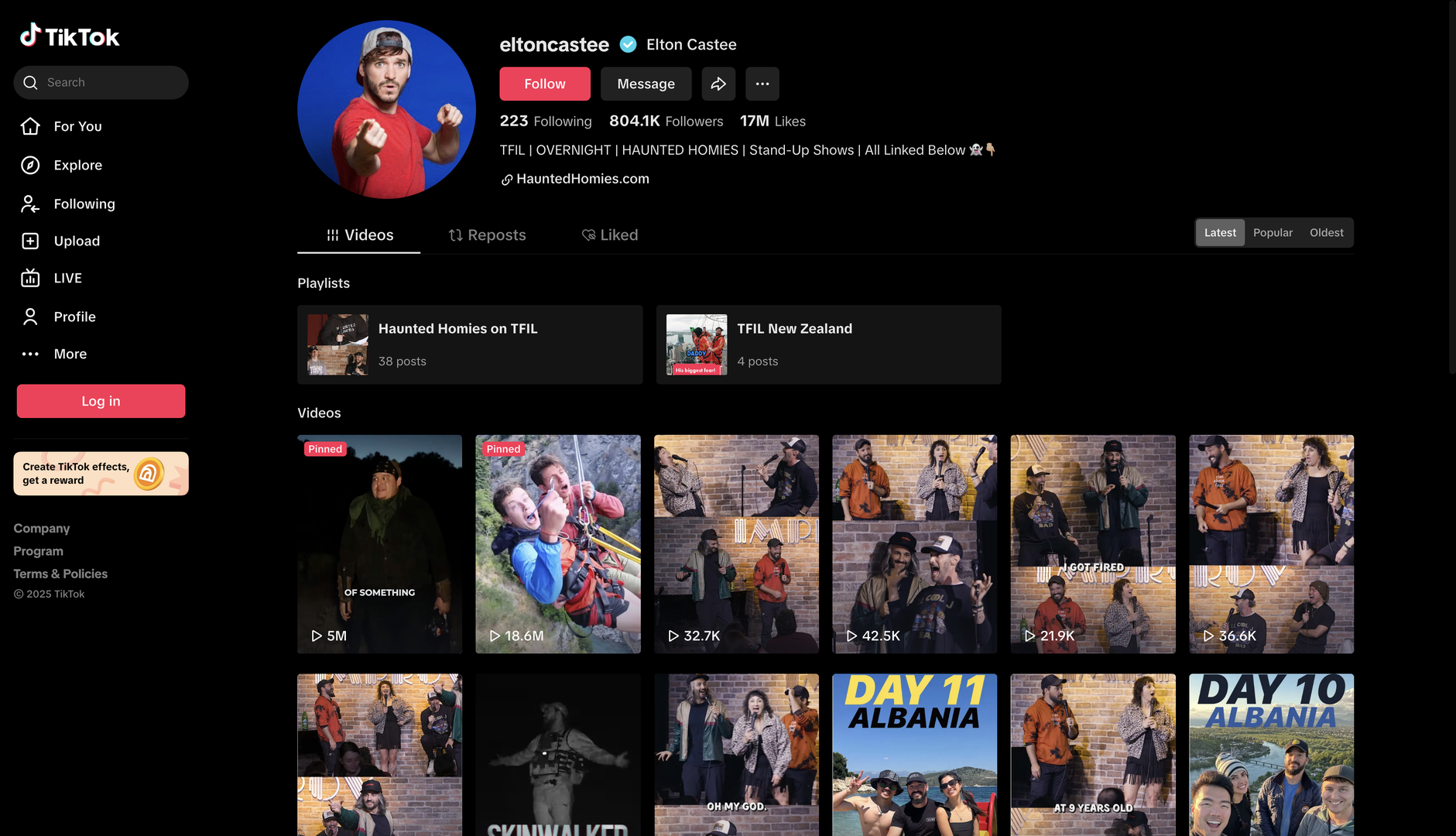Click the three-dots icon beside More
1456x836 pixels.
[30, 354]
